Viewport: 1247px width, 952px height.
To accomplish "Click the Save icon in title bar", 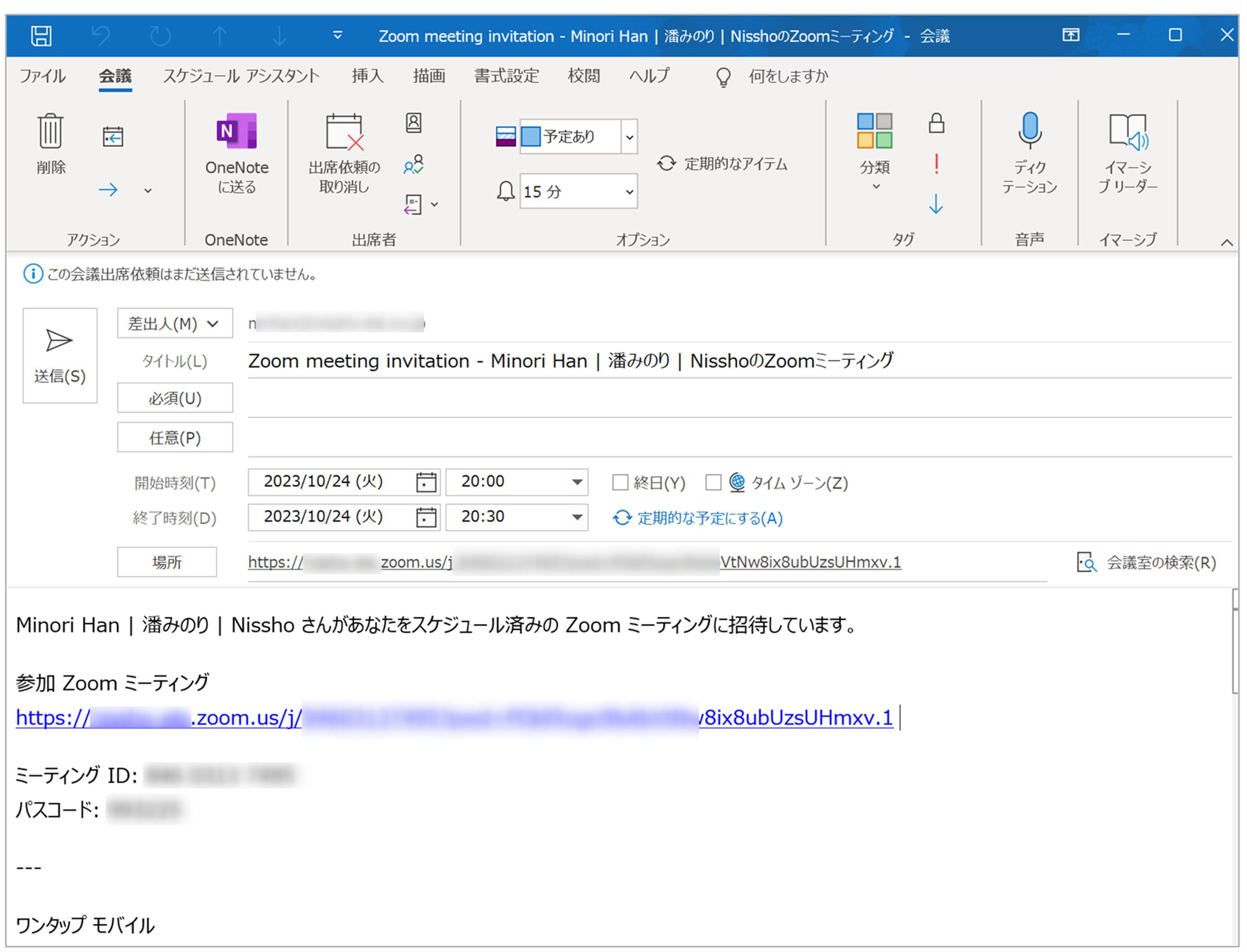I will [x=41, y=36].
